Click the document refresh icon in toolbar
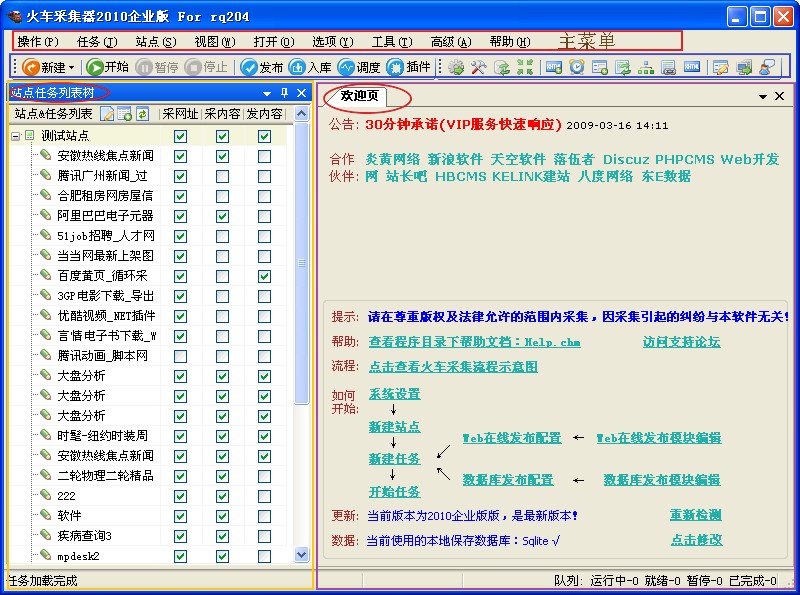 coord(502,67)
